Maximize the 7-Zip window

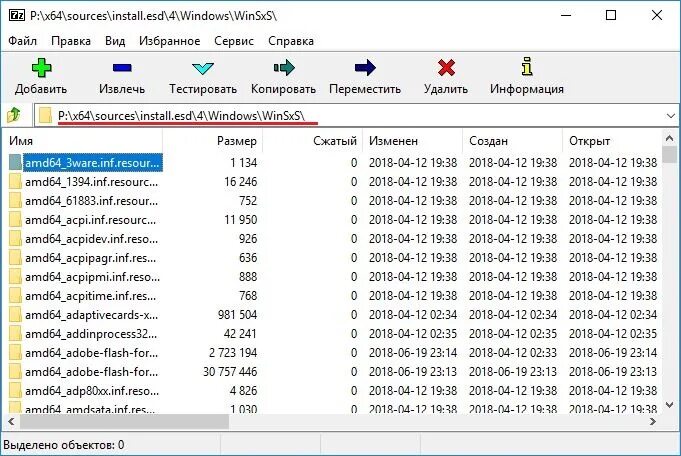click(x=611, y=16)
